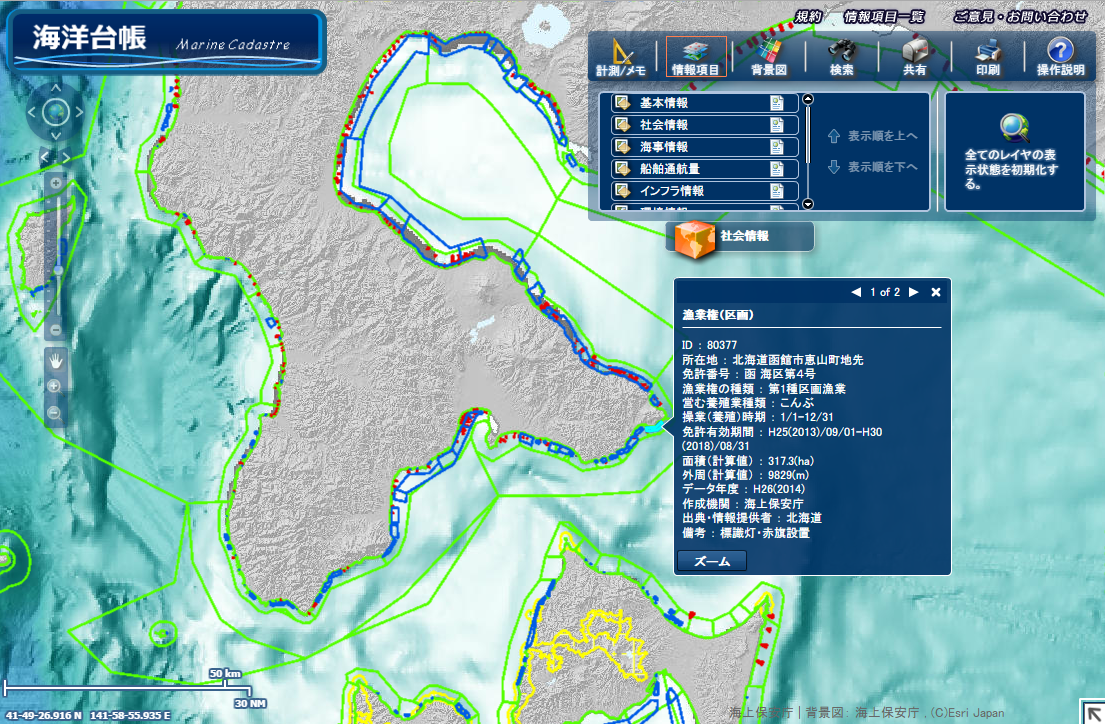Click the highlighted cyan fishery zone on map
This screenshot has height=724, width=1105.
point(654,428)
